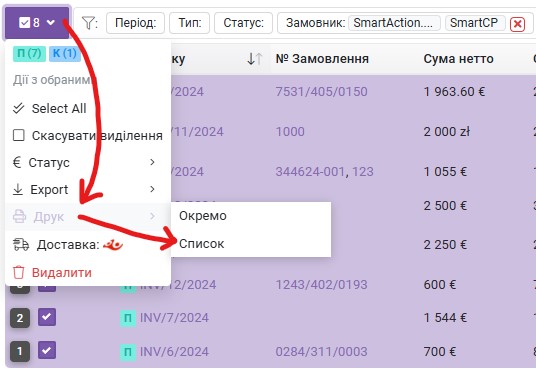Open invoice INV/7/2024

(174, 318)
